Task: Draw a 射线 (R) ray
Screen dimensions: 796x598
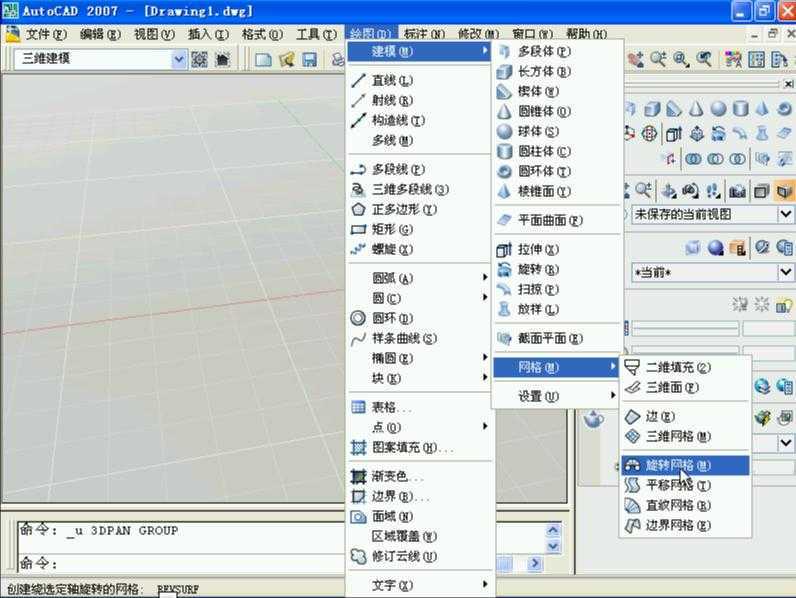Action: click(x=419, y=101)
